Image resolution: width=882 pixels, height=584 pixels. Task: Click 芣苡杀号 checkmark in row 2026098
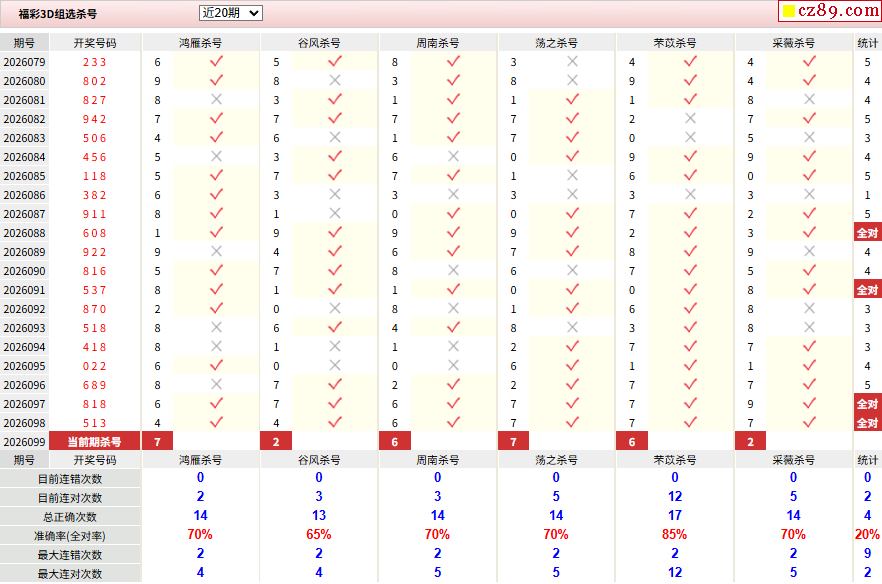coord(690,423)
